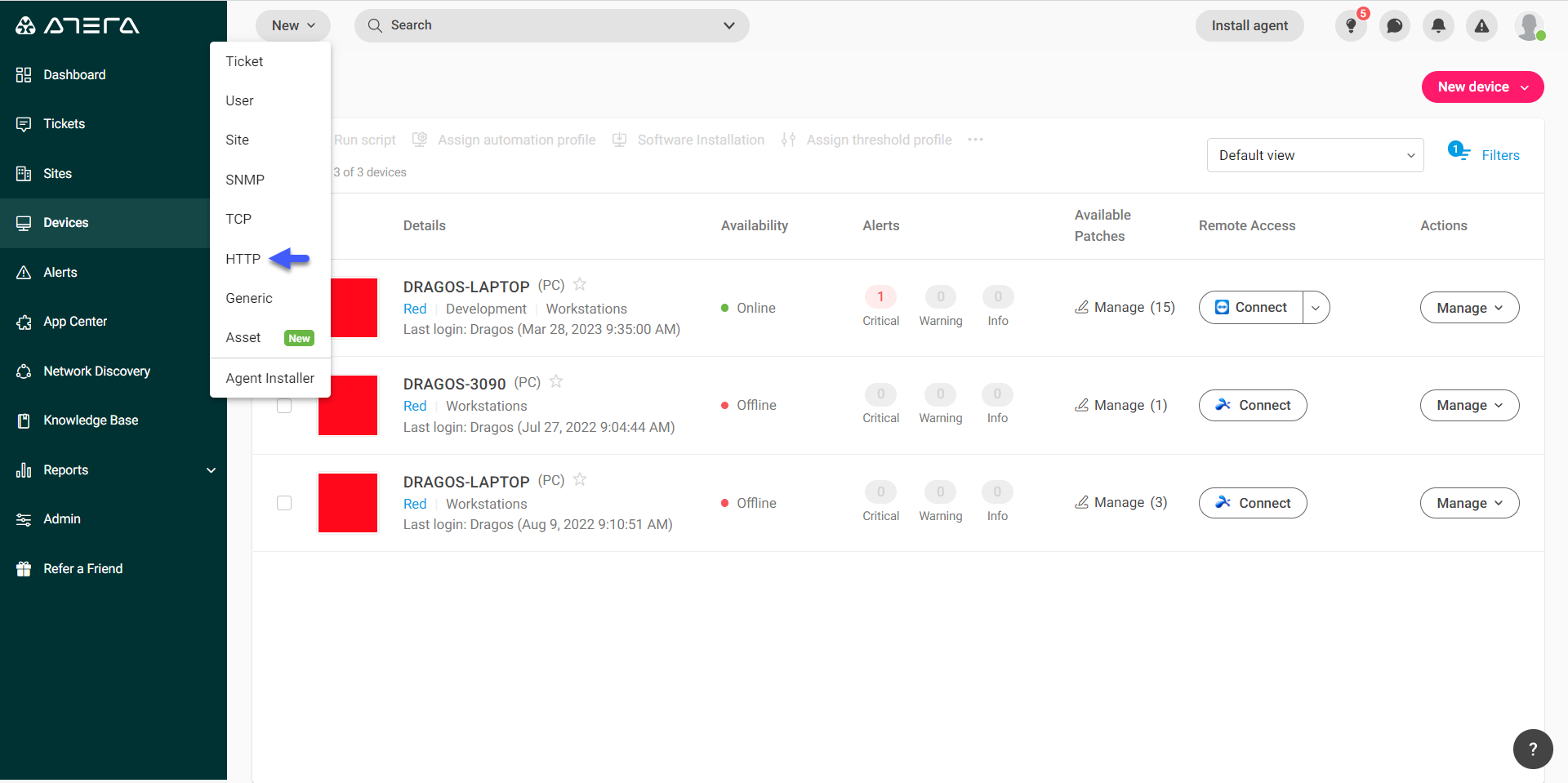Open the New device dropdown
Image resolution: width=1568 pixels, height=783 pixels.
1482,87
